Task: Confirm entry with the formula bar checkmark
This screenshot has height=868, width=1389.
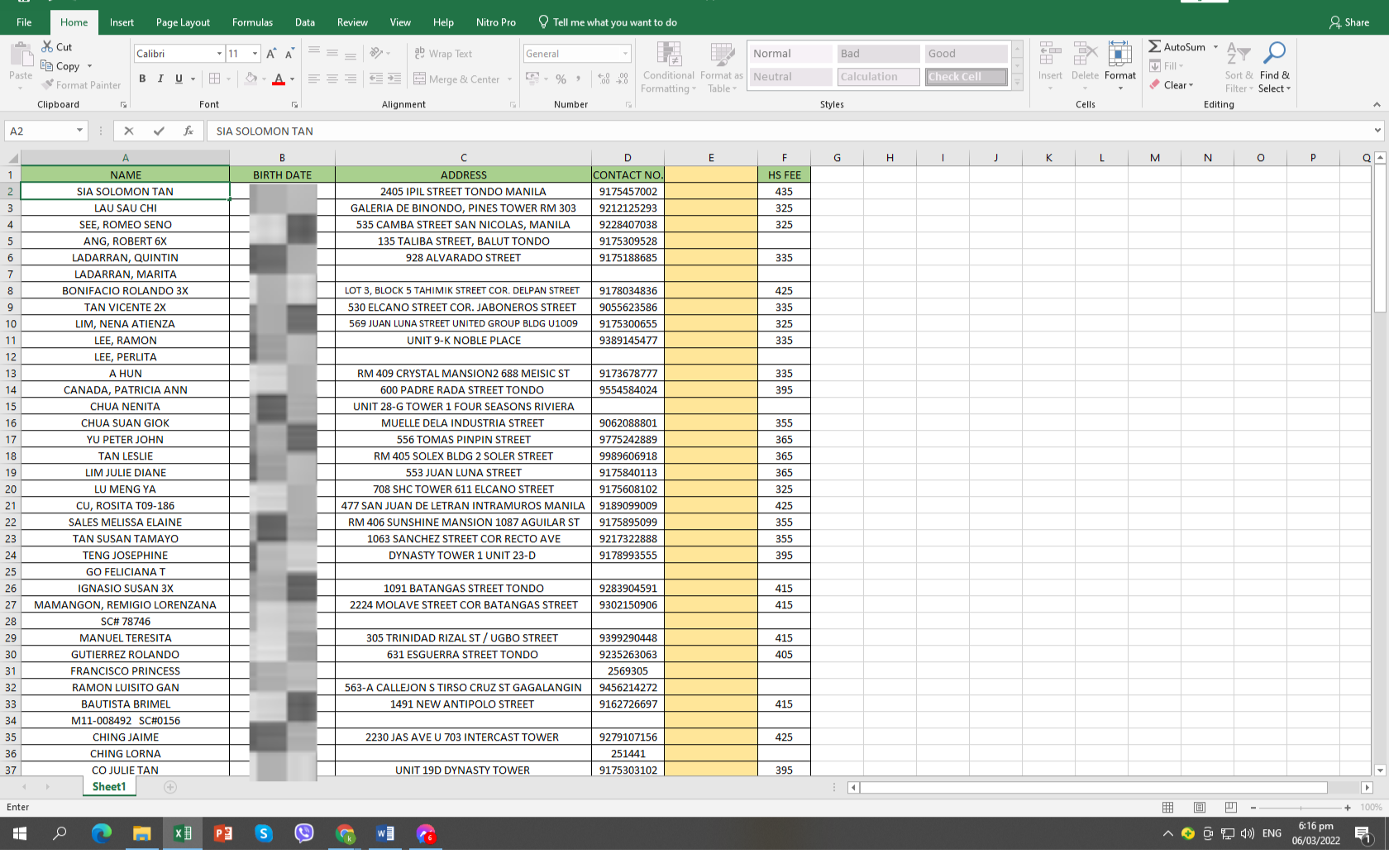Action: pos(159,131)
